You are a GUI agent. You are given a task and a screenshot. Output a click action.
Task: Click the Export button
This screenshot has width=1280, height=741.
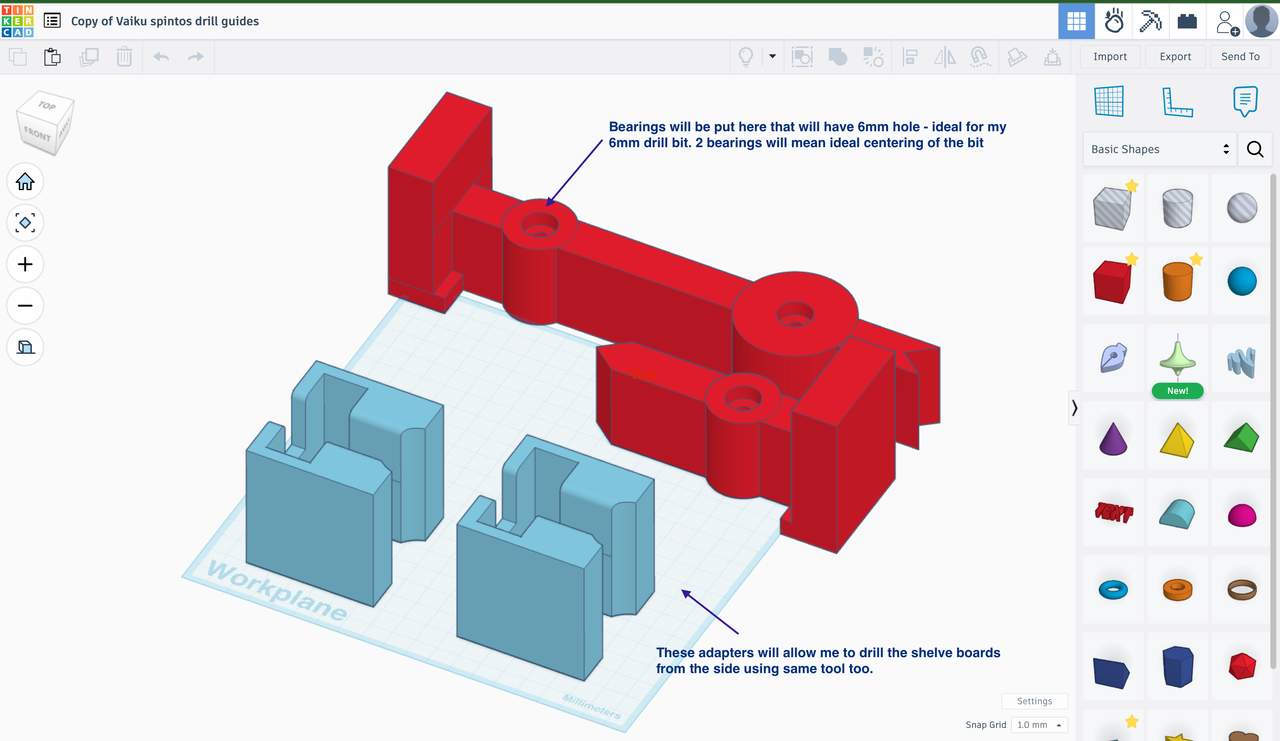pos(1175,56)
